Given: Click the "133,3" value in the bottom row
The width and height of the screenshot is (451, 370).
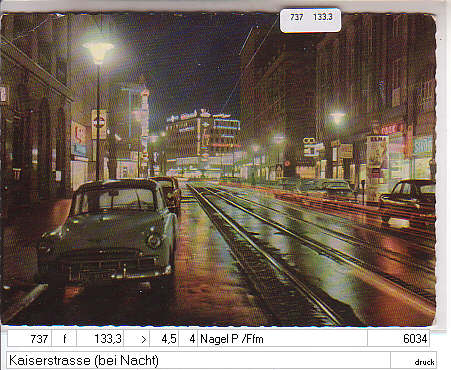Looking at the screenshot, I should pos(100,339).
